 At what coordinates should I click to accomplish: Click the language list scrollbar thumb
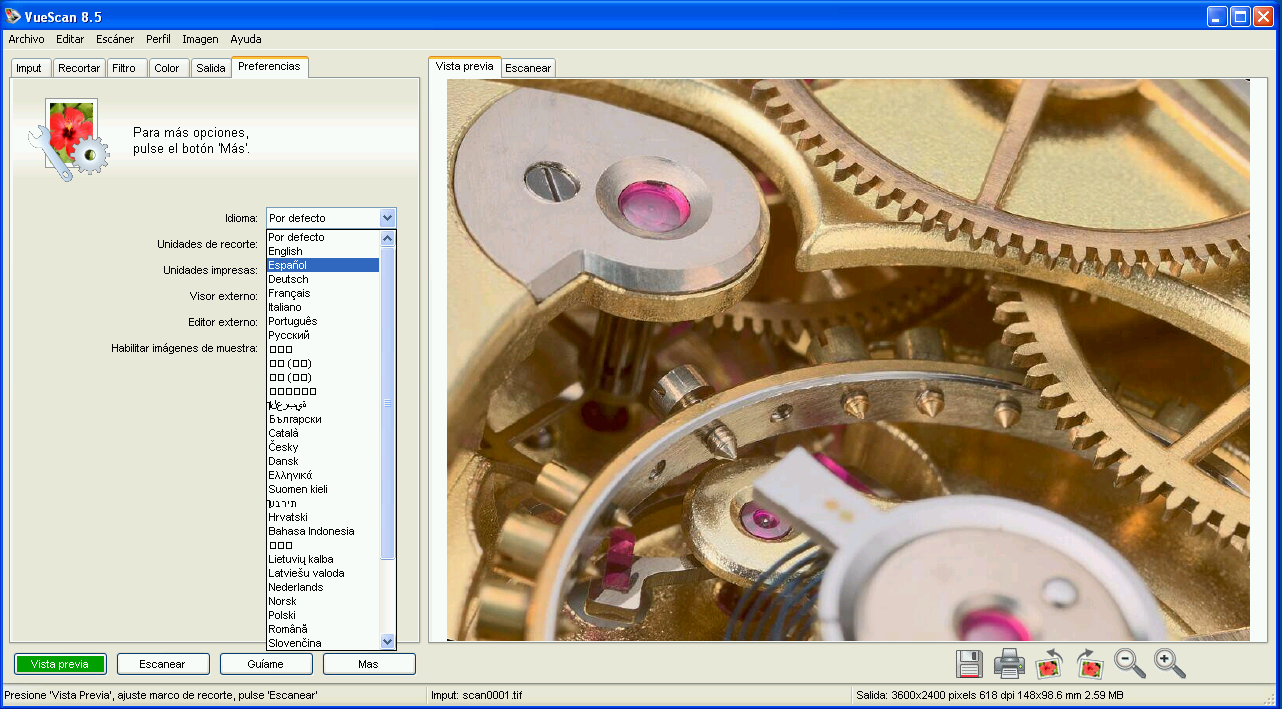(x=388, y=402)
